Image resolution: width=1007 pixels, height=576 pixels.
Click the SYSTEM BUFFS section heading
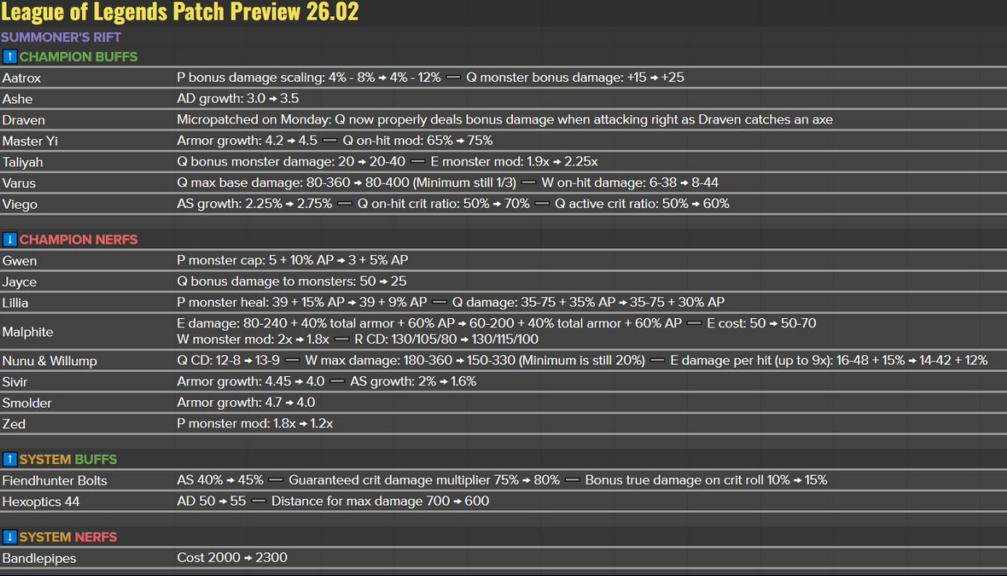click(68, 459)
